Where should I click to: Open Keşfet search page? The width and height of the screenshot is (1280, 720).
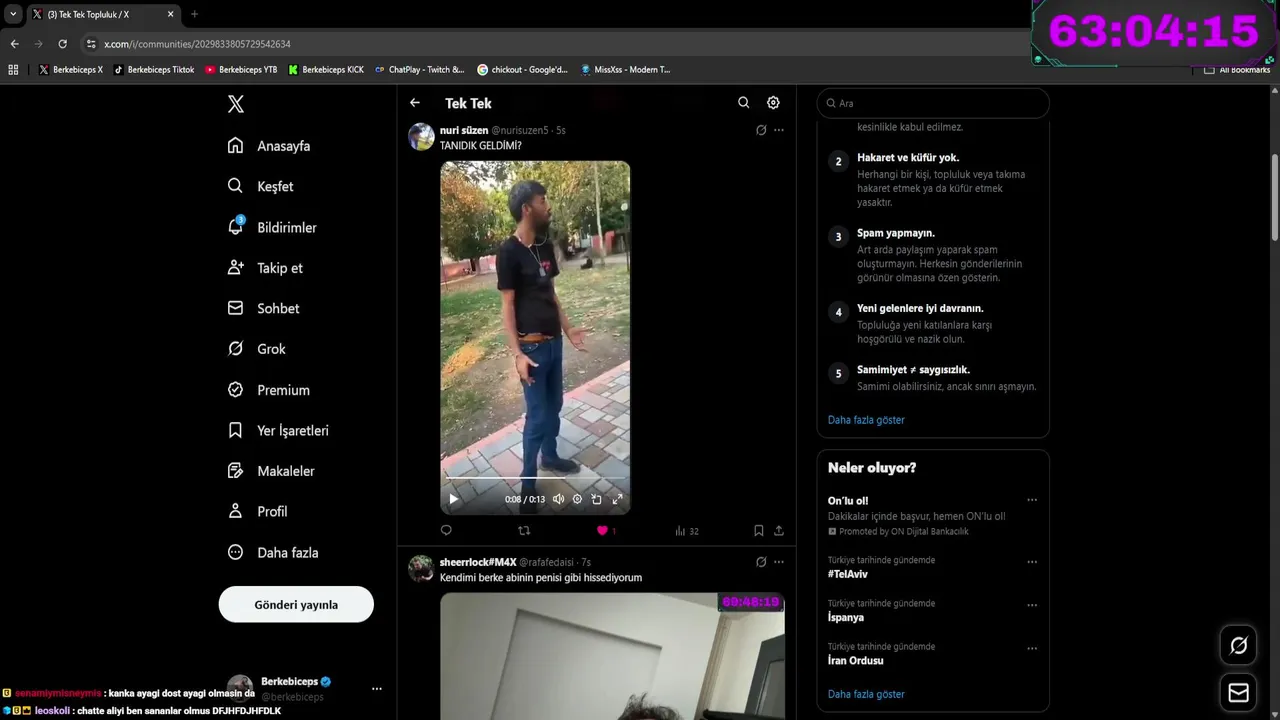coord(260,186)
